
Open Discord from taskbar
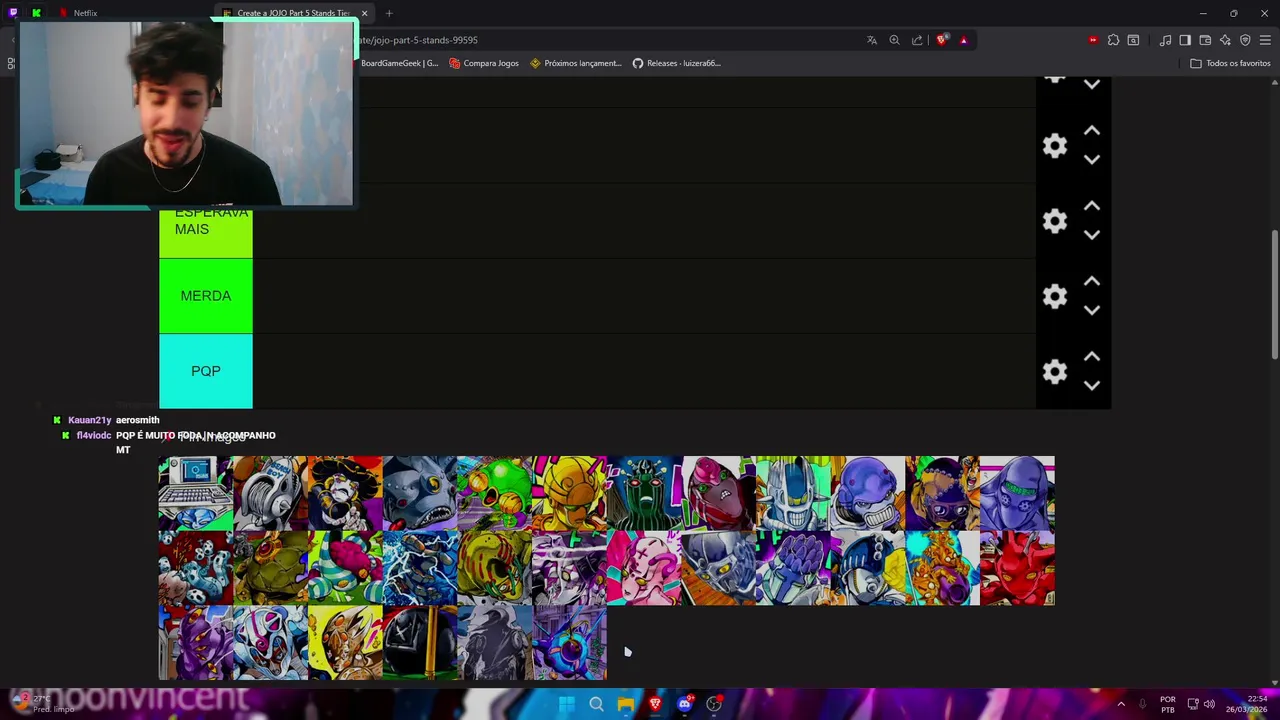click(684, 704)
